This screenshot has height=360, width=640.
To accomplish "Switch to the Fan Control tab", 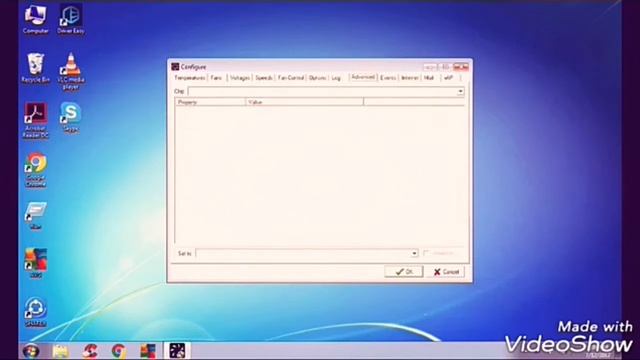I will 291,78.
